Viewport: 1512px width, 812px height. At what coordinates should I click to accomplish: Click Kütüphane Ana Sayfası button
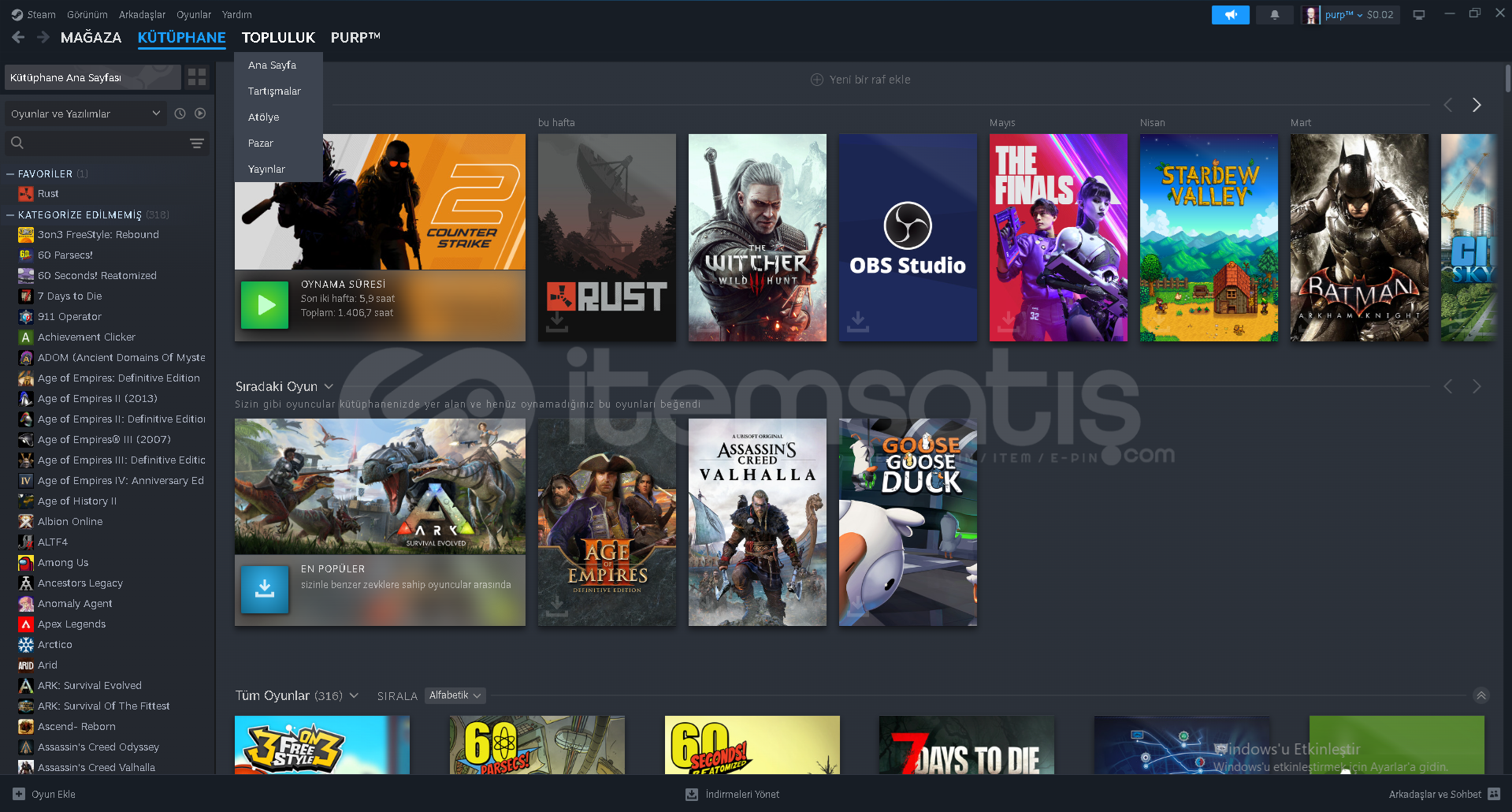[92, 77]
